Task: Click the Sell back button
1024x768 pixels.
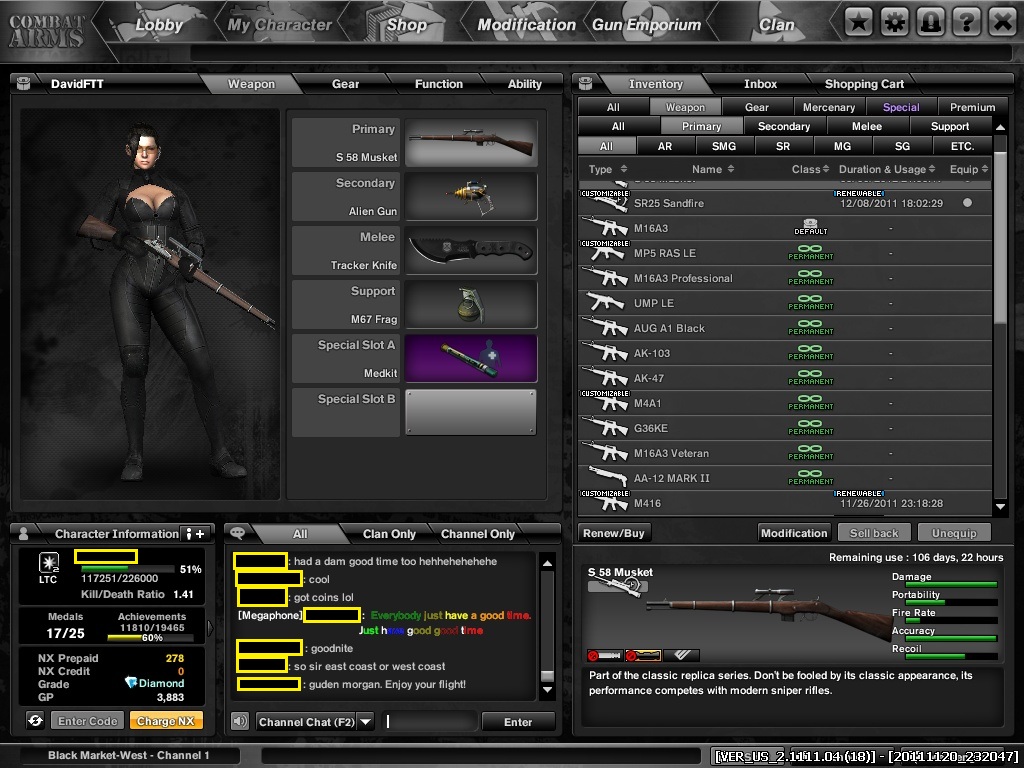Action: pyautogui.click(x=874, y=533)
